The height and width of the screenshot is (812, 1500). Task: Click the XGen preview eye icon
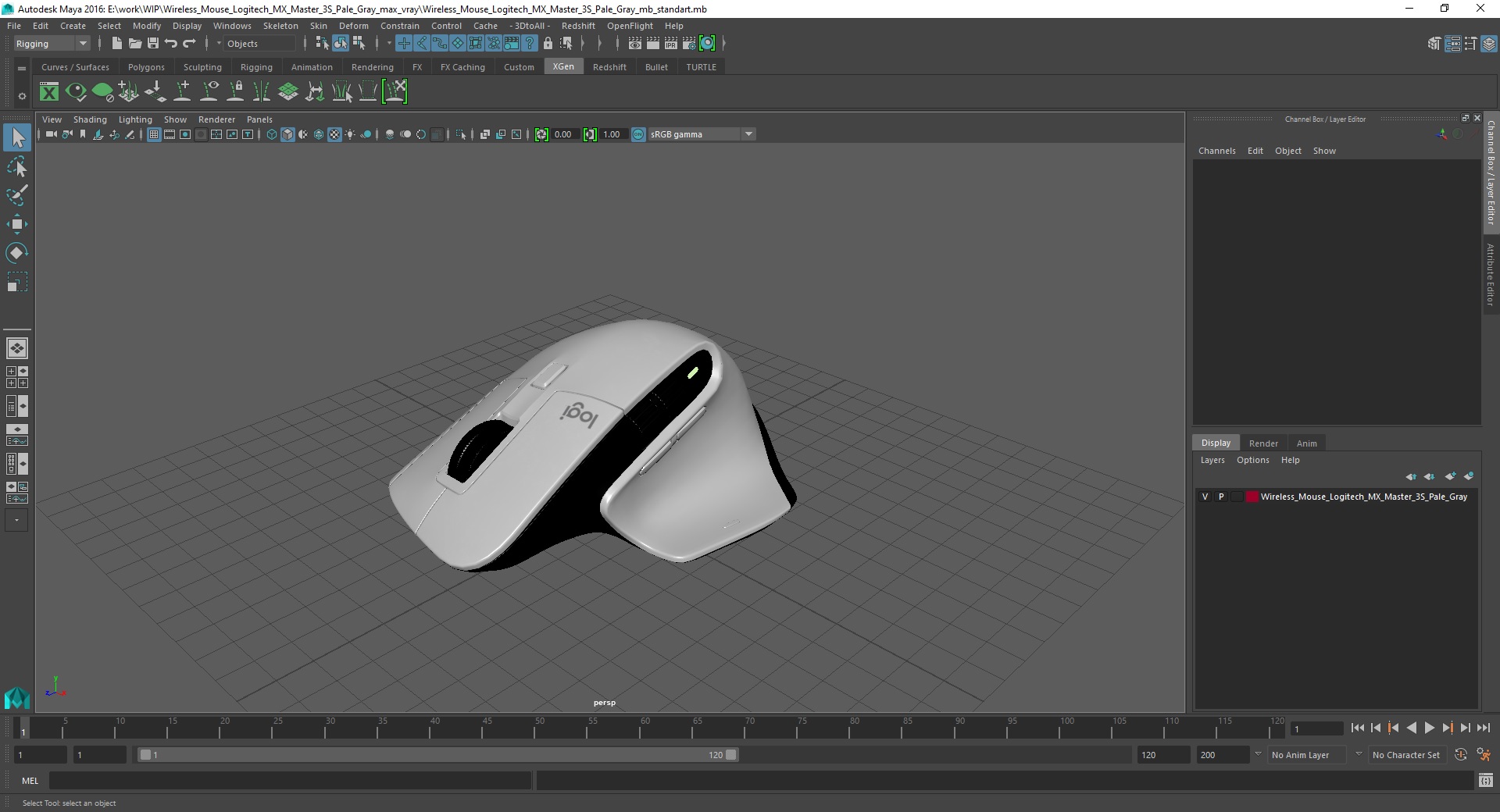[76, 92]
